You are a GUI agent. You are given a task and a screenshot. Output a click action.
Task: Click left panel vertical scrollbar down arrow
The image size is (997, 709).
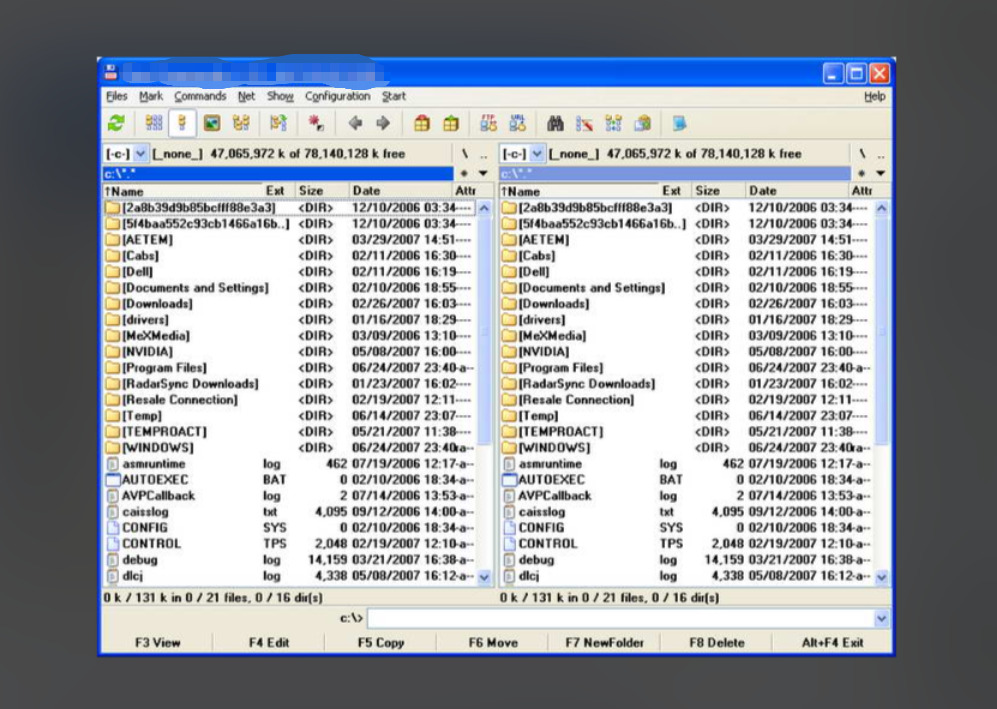[x=485, y=577]
